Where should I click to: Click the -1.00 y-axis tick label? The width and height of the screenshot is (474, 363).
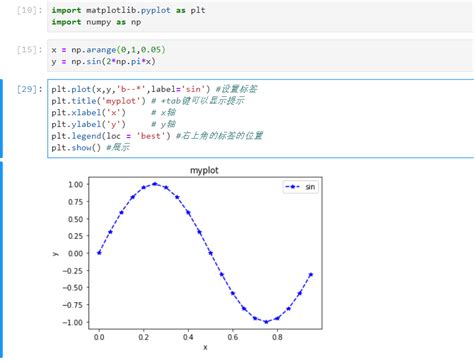(x=73, y=322)
